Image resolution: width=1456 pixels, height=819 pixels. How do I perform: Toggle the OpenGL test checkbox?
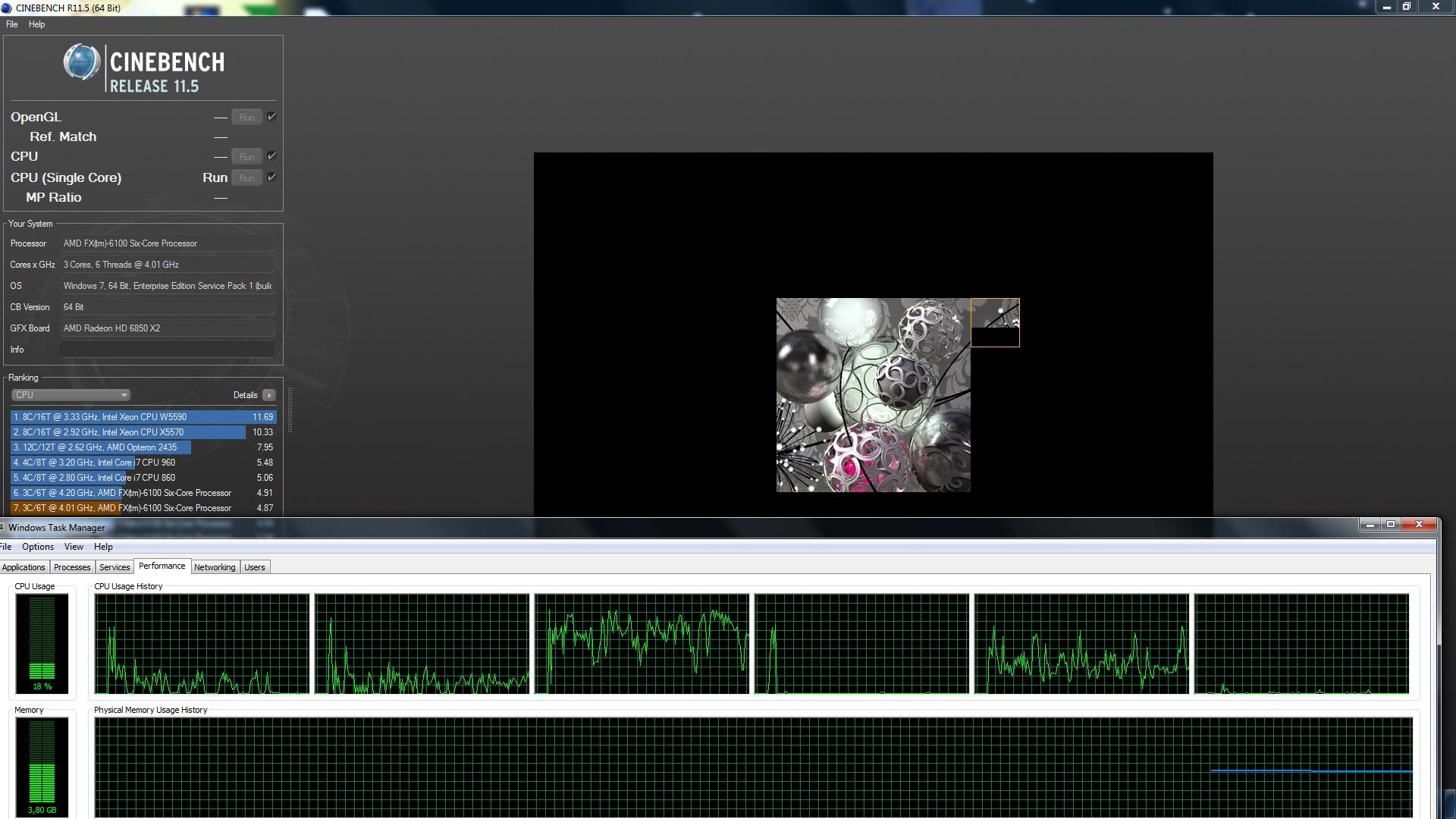click(271, 117)
